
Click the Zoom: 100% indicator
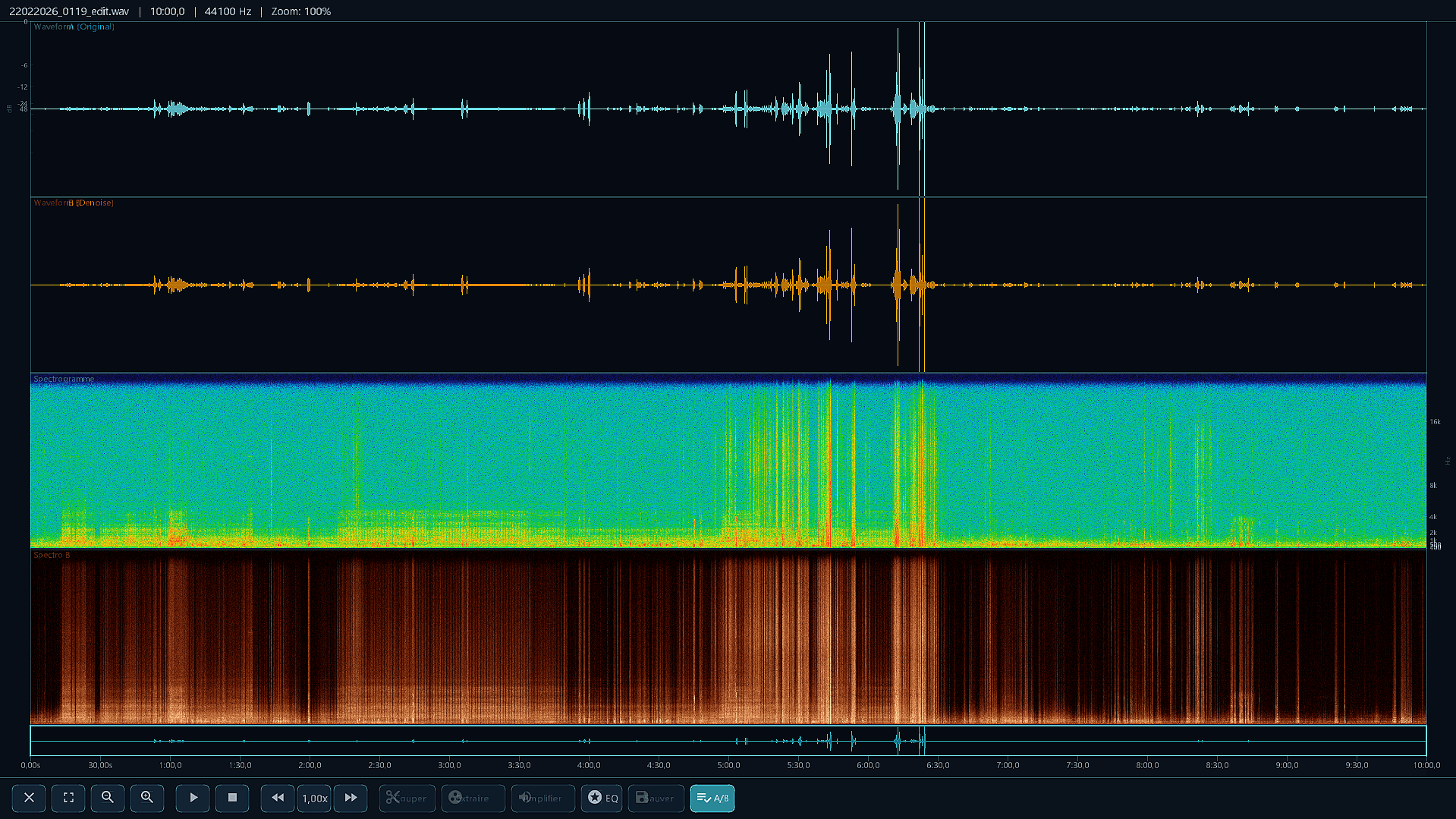[300, 11]
